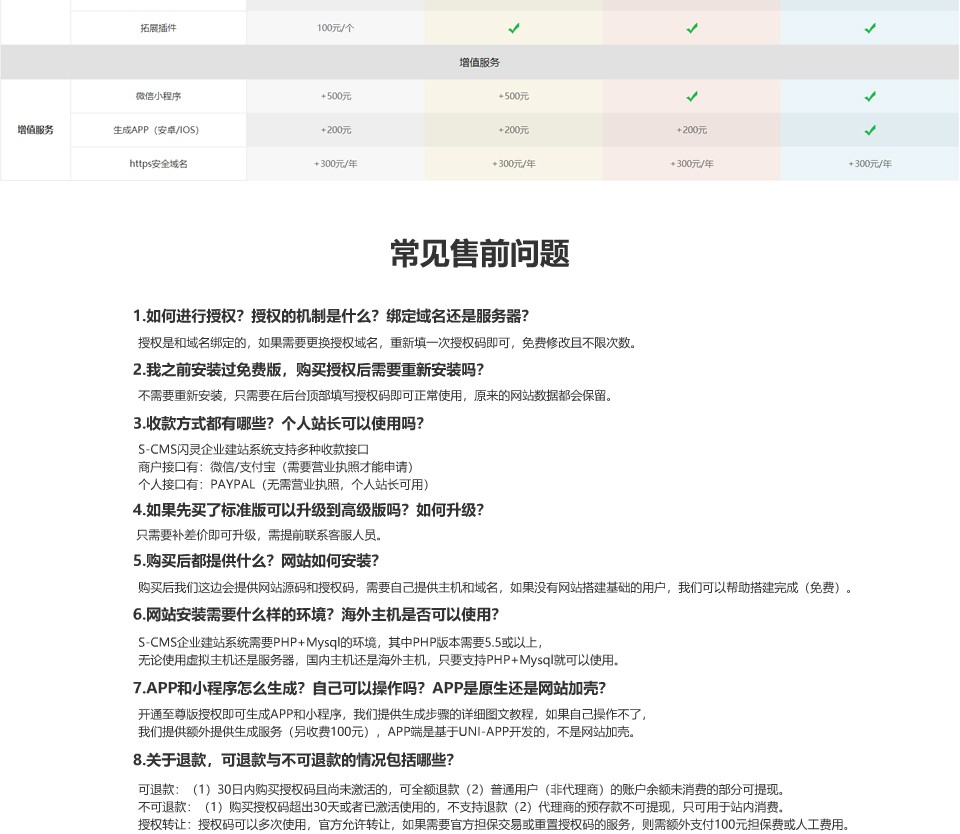
Task: Open question 1 about 如何进行授权
Action: point(330,316)
